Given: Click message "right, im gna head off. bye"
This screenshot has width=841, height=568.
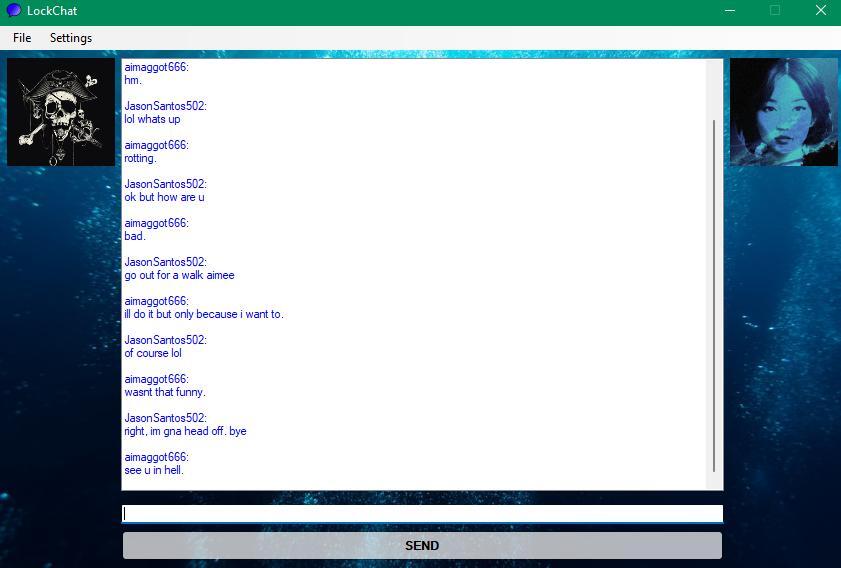Looking at the screenshot, I should [x=185, y=431].
